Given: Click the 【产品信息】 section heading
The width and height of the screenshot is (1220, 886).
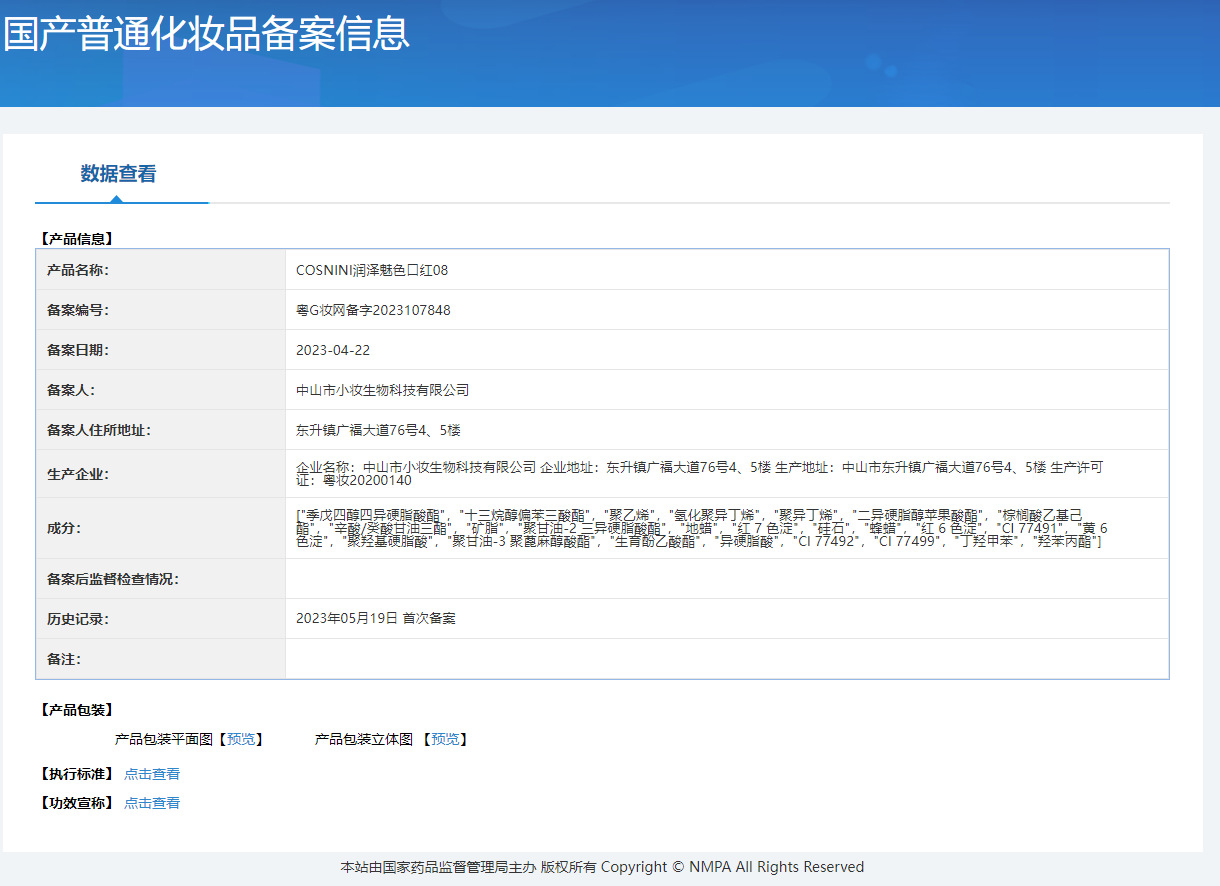Looking at the screenshot, I should pos(77,239).
